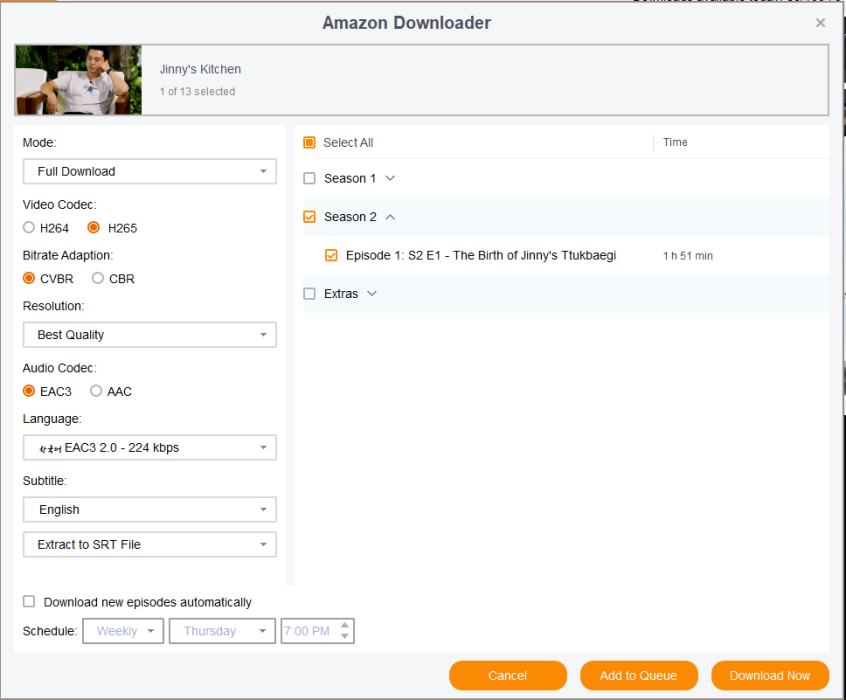Check the Season 1 checkbox
This screenshot has height=700, width=846.
tap(309, 178)
